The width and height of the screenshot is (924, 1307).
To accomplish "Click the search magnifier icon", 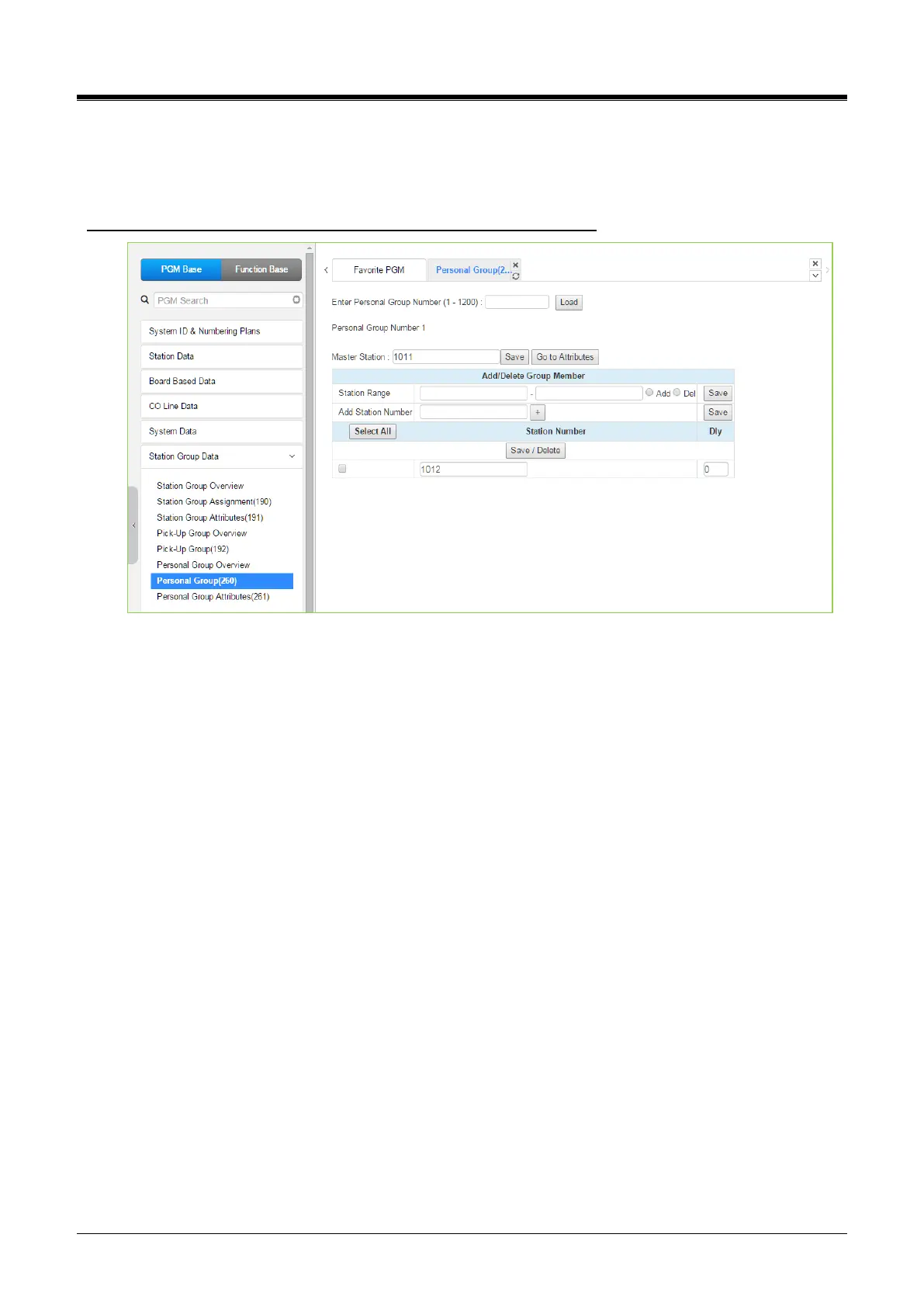I will click(x=144, y=300).
